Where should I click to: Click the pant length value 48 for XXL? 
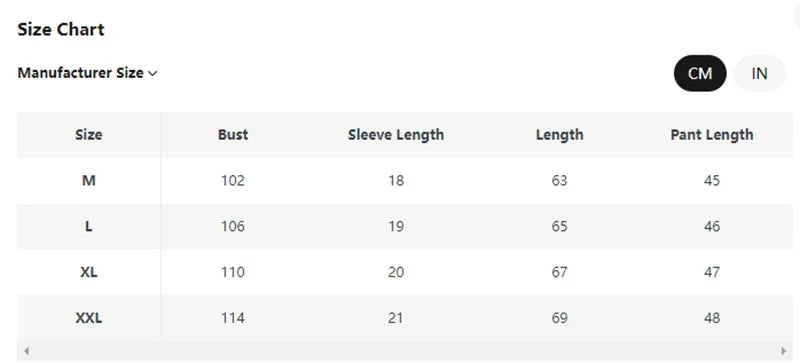click(x=712, y=318)
